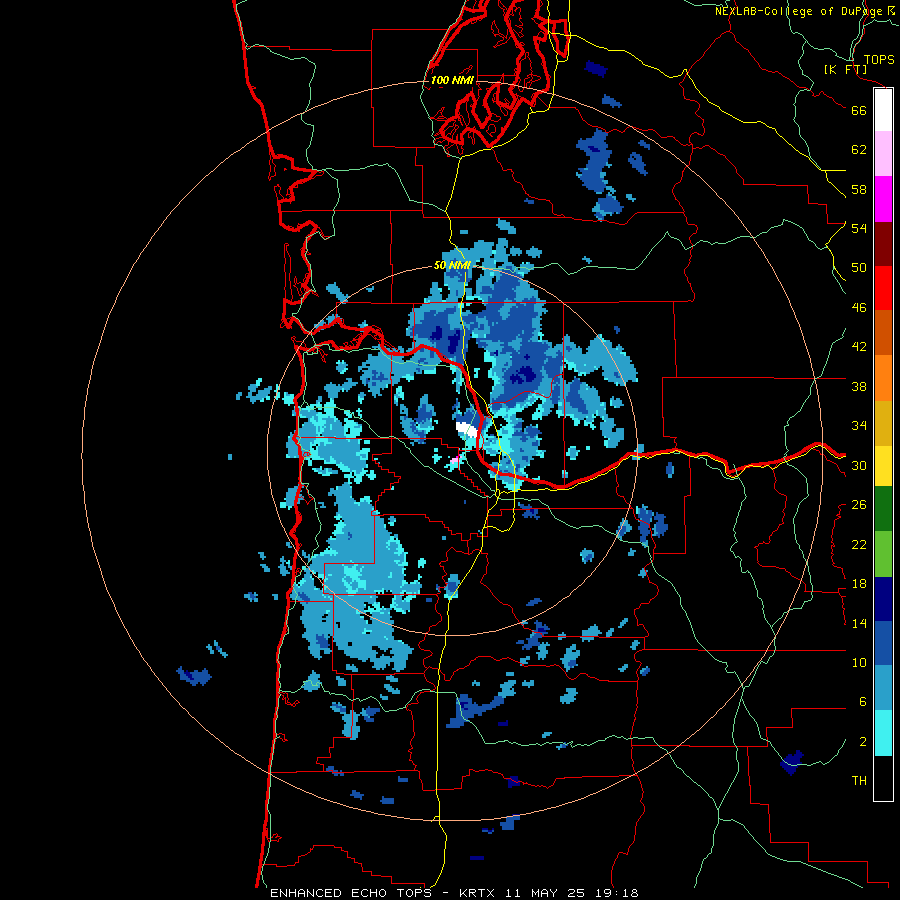The height and width of the screenshot is (900, 900).
Task: Click the '46' legend value
Action: 859,308
